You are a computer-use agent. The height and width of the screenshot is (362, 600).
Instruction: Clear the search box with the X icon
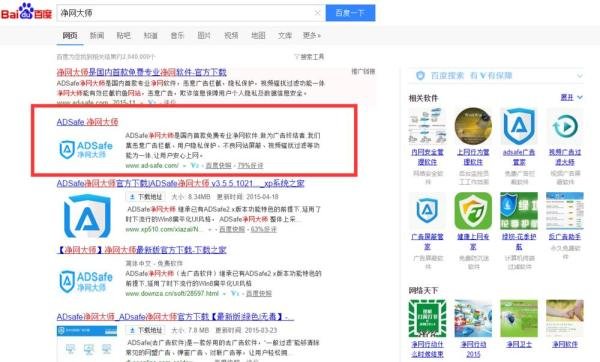pos(317,13)
